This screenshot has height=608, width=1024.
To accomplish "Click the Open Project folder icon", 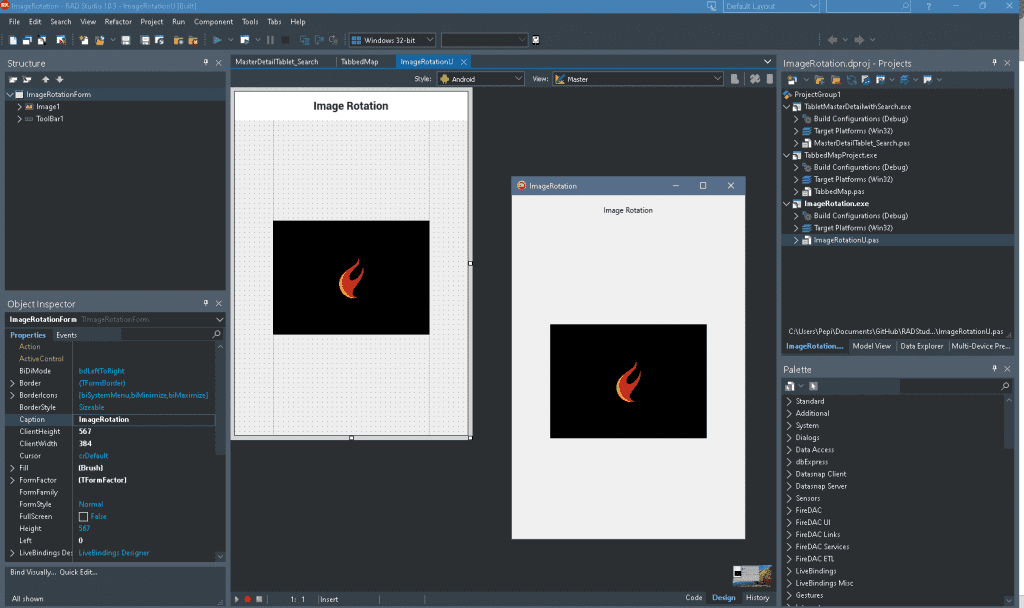I will pyautogui.click(x=99, y=40).
